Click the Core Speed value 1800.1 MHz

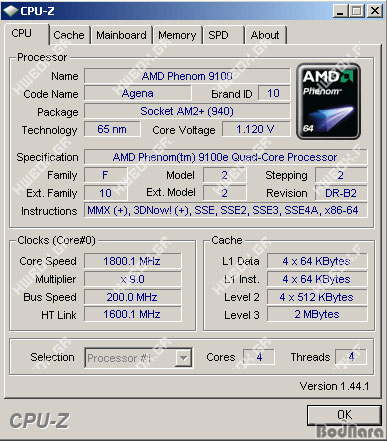point(132,261)
